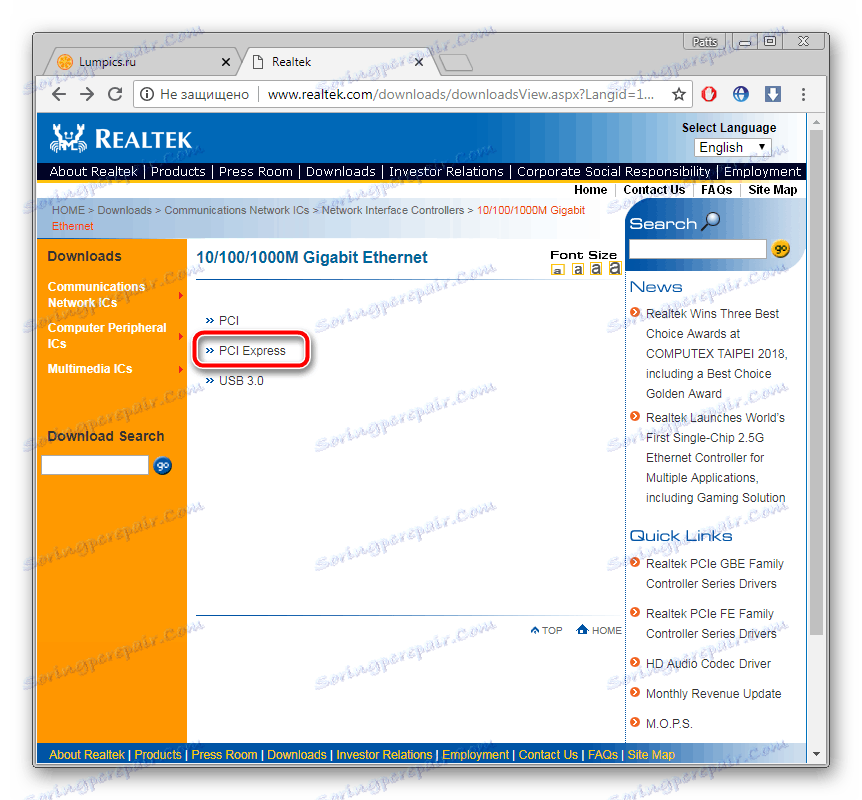Image resolution: width=862 pixels, height=800 pixels.
Task: Reload the Realtek page
Action: click(x=114, y=94)
